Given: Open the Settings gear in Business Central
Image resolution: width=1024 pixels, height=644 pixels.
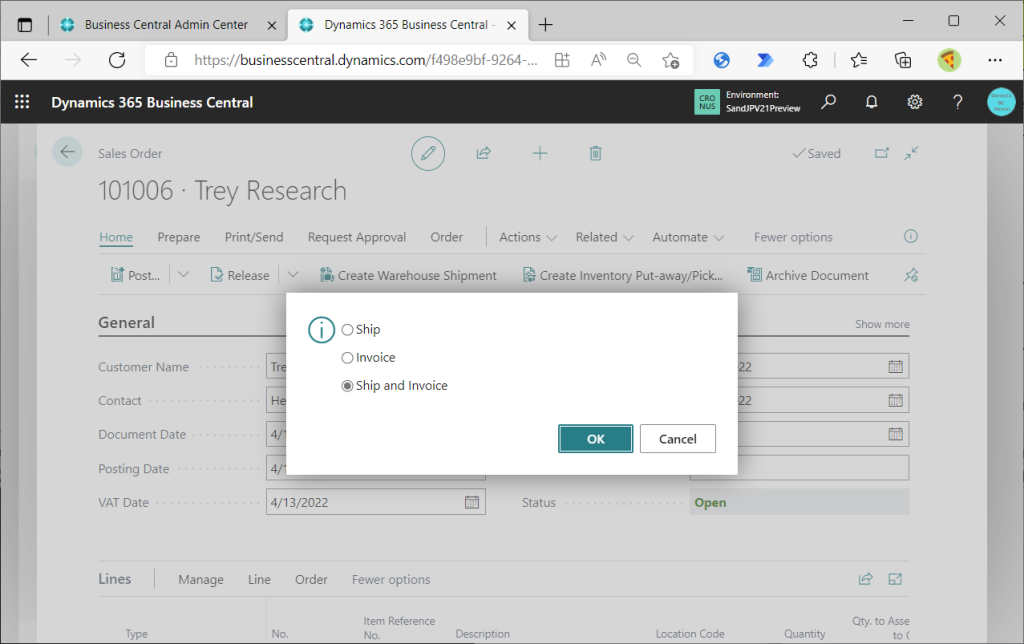Looking at the screenshot, I should [x=914, y=102].
